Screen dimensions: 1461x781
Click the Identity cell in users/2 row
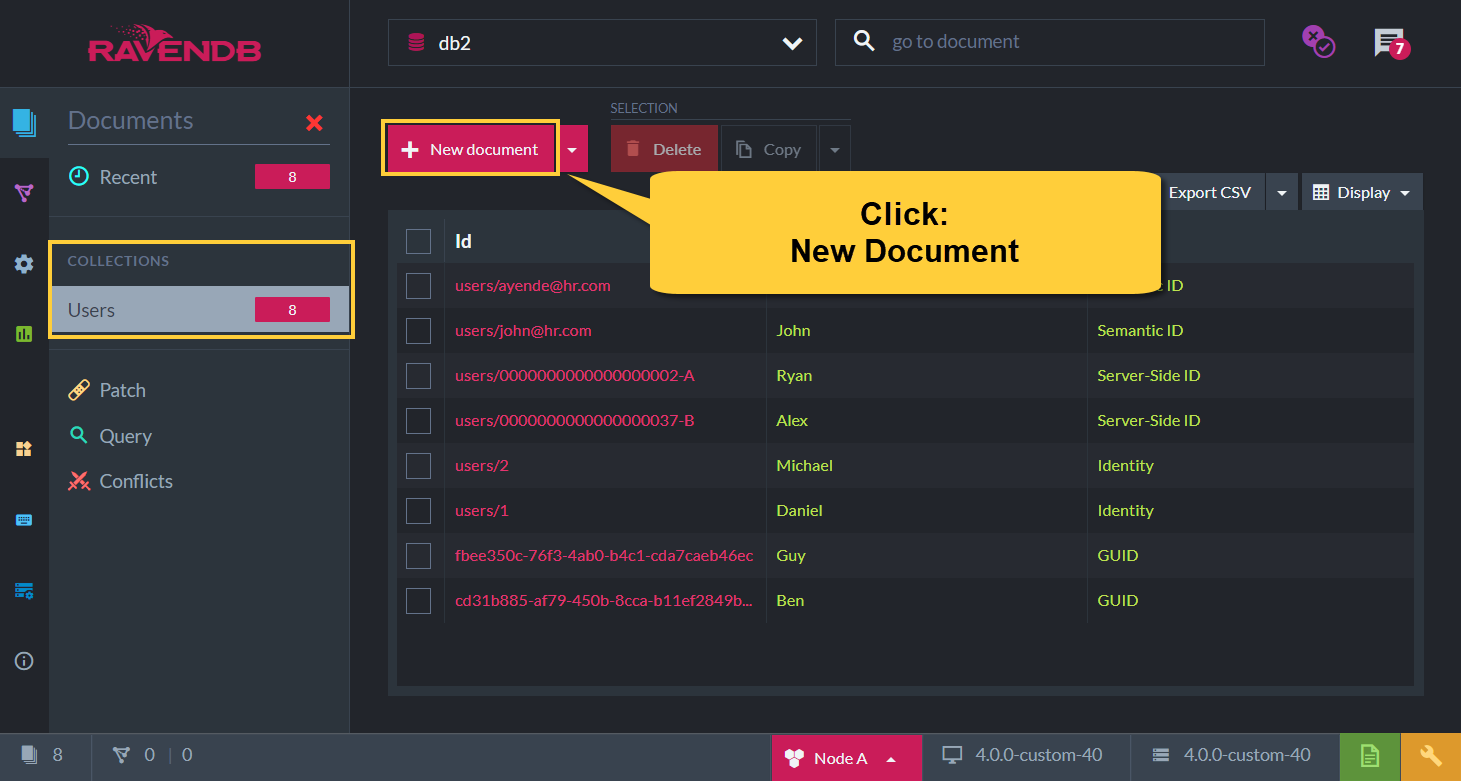tap(1125, 465)
